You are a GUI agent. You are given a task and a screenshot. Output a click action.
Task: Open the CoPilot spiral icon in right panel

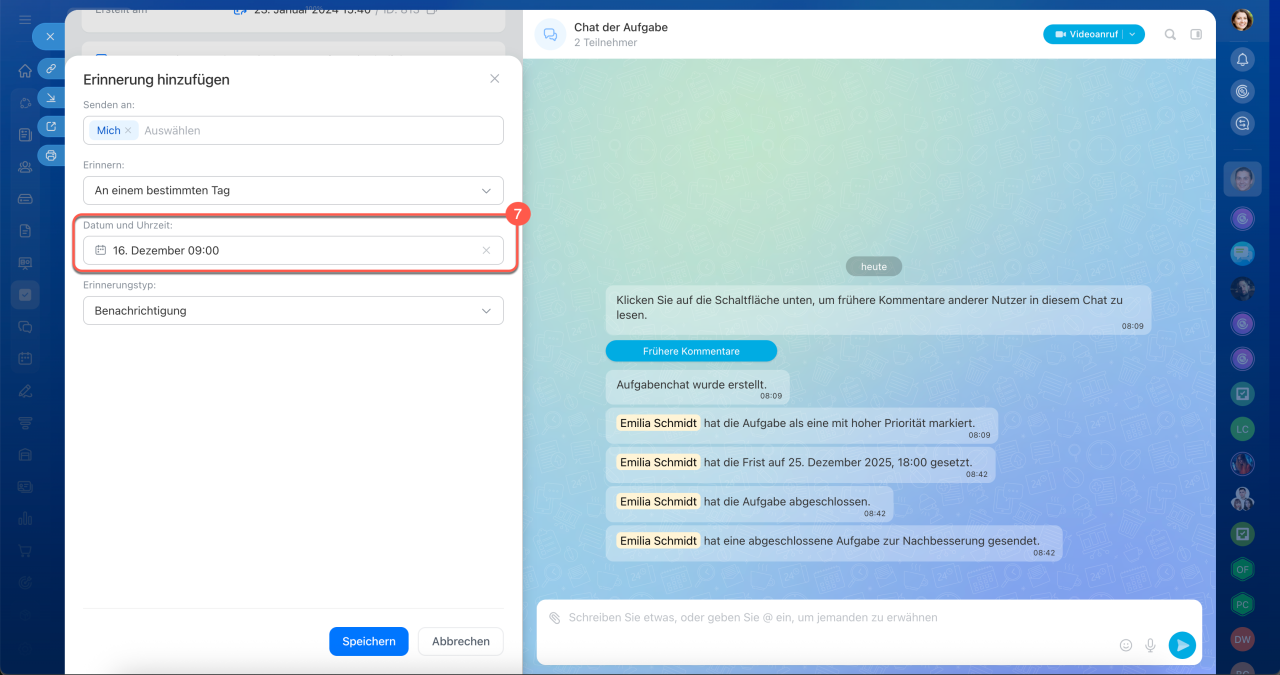(x=1242, y=92)
